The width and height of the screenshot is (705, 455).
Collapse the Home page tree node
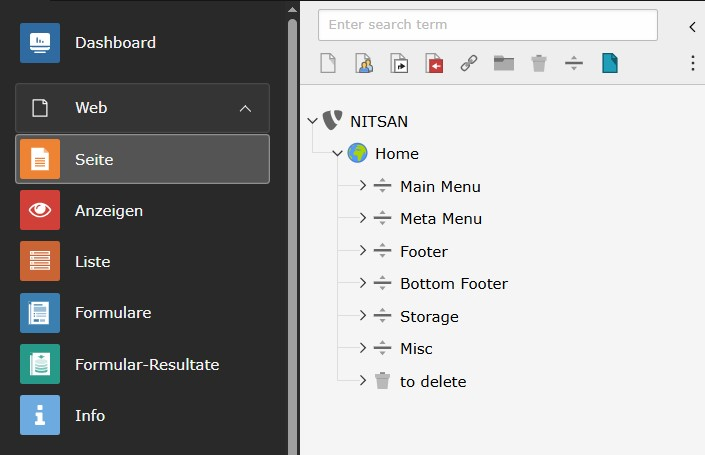pos(337,154)
